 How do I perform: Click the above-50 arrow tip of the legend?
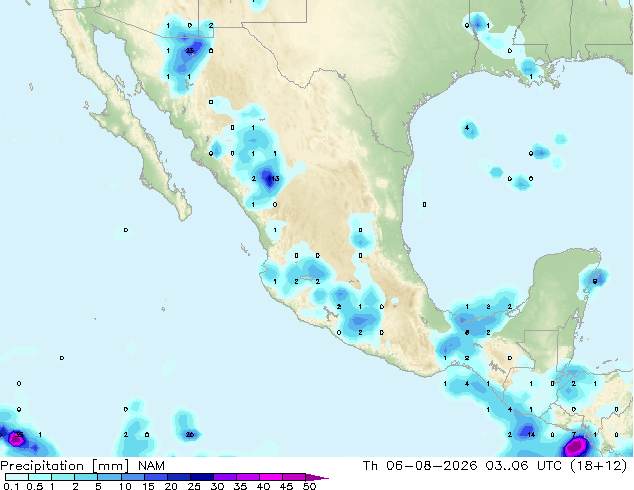click(317, 477)
